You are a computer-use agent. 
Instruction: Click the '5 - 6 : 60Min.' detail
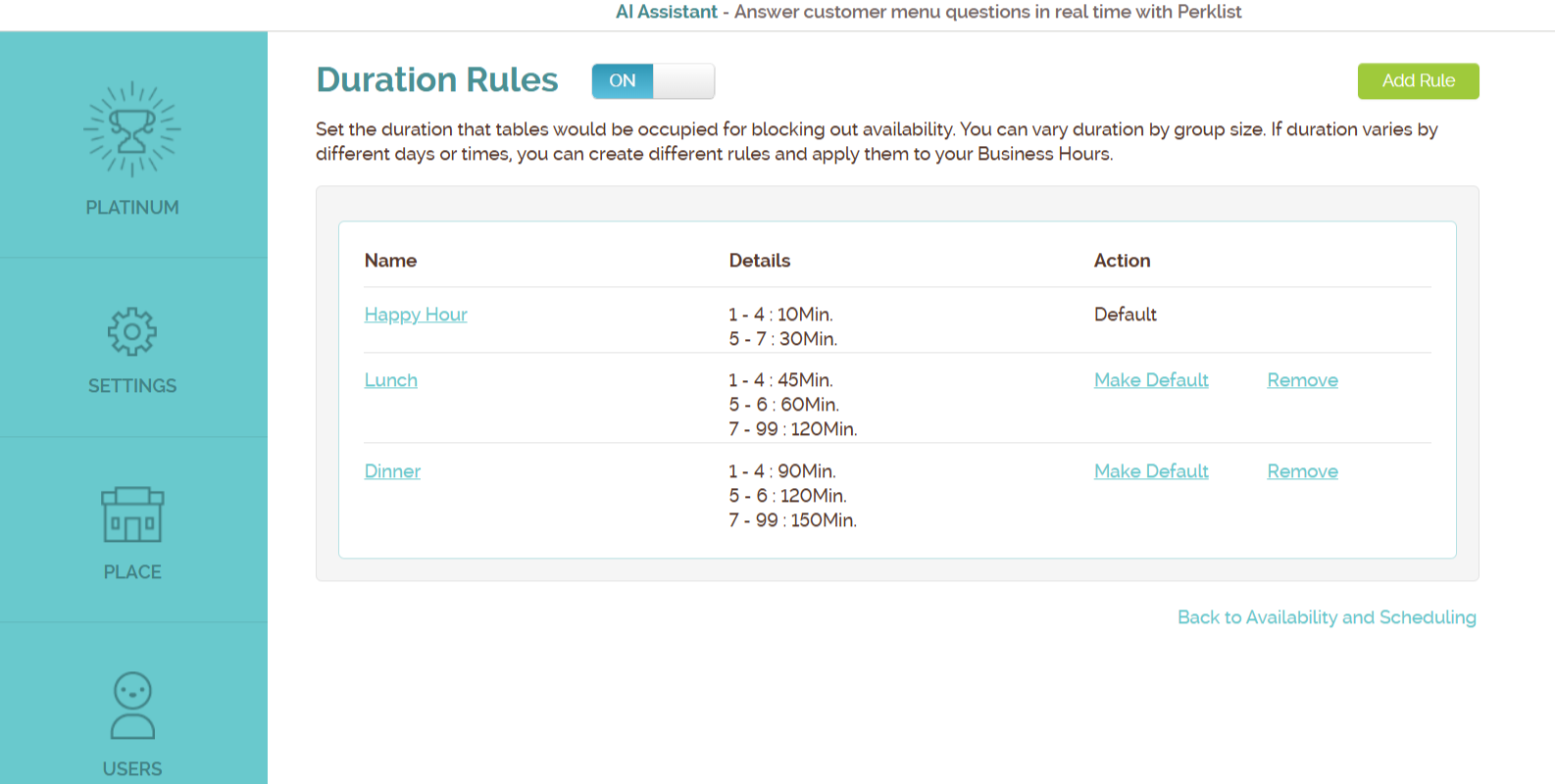click(x=783, y=405)
